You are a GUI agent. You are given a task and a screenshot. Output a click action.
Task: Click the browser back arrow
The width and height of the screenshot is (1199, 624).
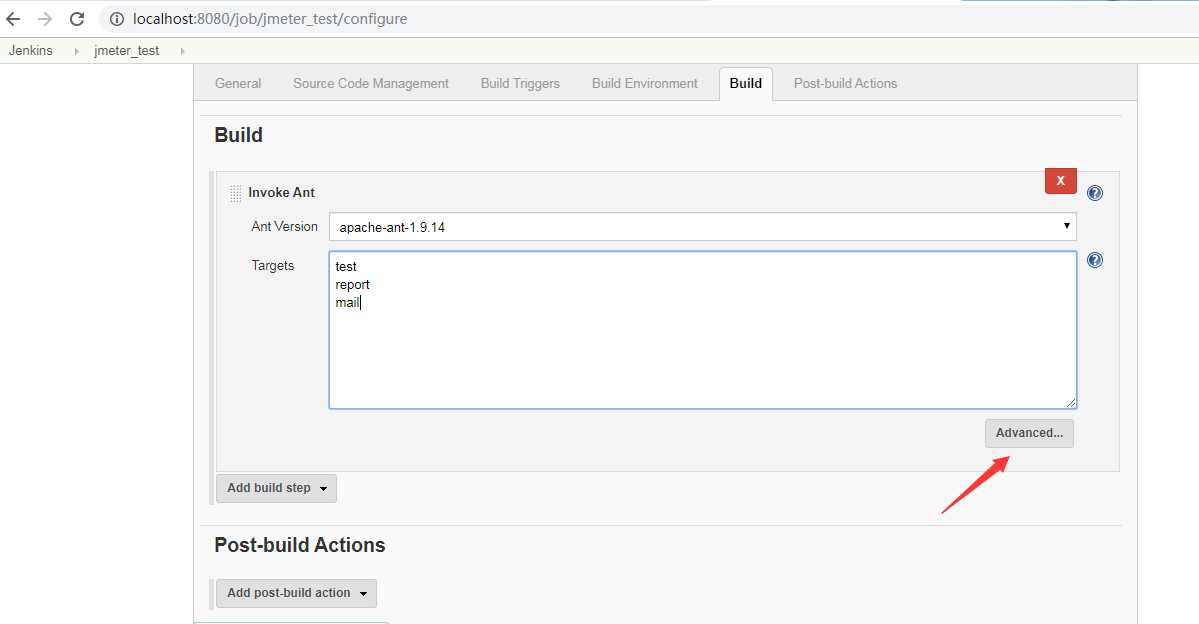pyautogui.click(x=13, y=19)
